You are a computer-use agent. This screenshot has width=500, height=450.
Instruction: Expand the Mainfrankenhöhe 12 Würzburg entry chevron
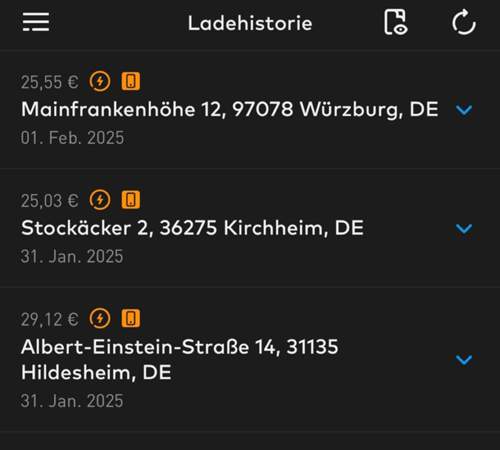(x=464, y=110)
